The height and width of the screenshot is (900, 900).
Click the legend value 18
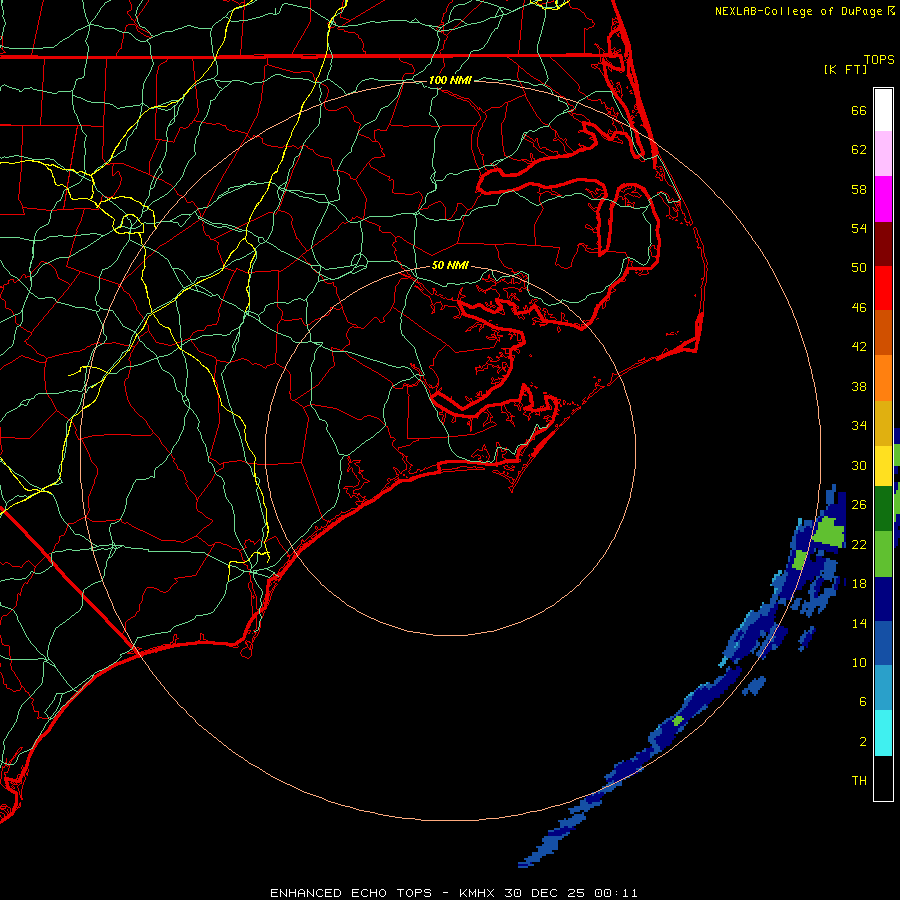pyautogui.click(x=859, y=584)
